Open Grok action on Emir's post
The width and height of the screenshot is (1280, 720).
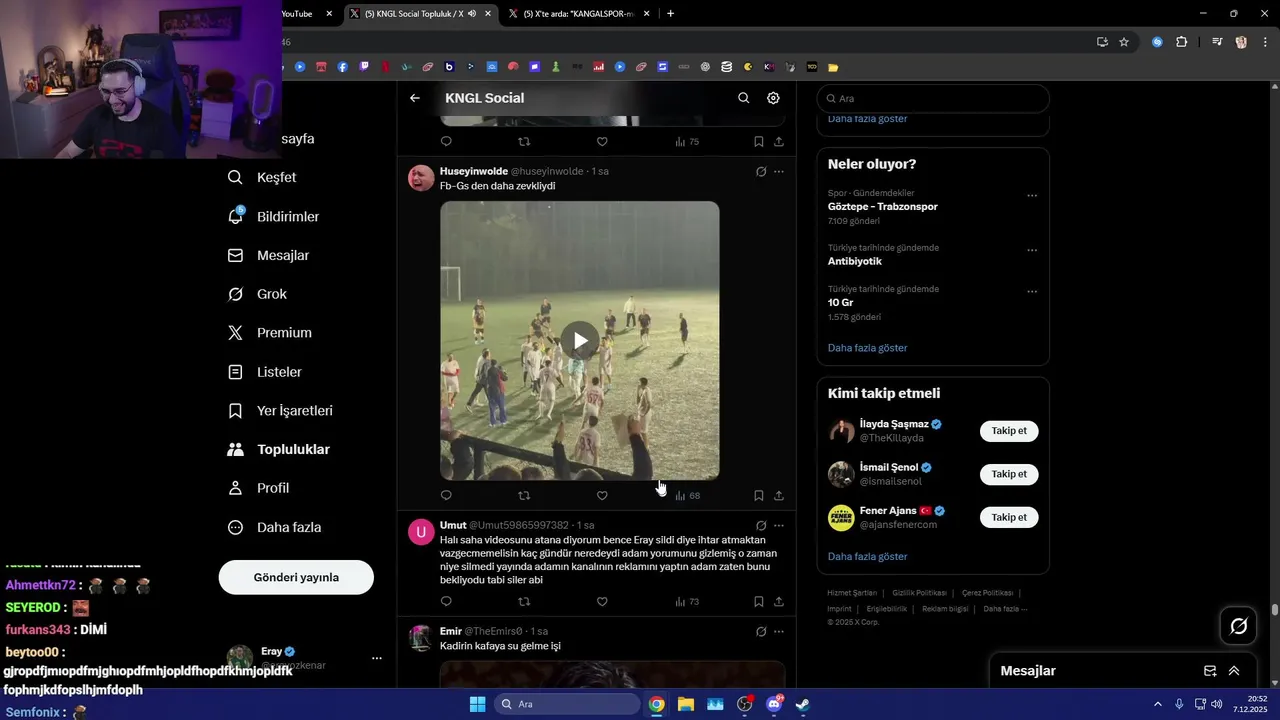pyautogui.click(x=761, y=631)
